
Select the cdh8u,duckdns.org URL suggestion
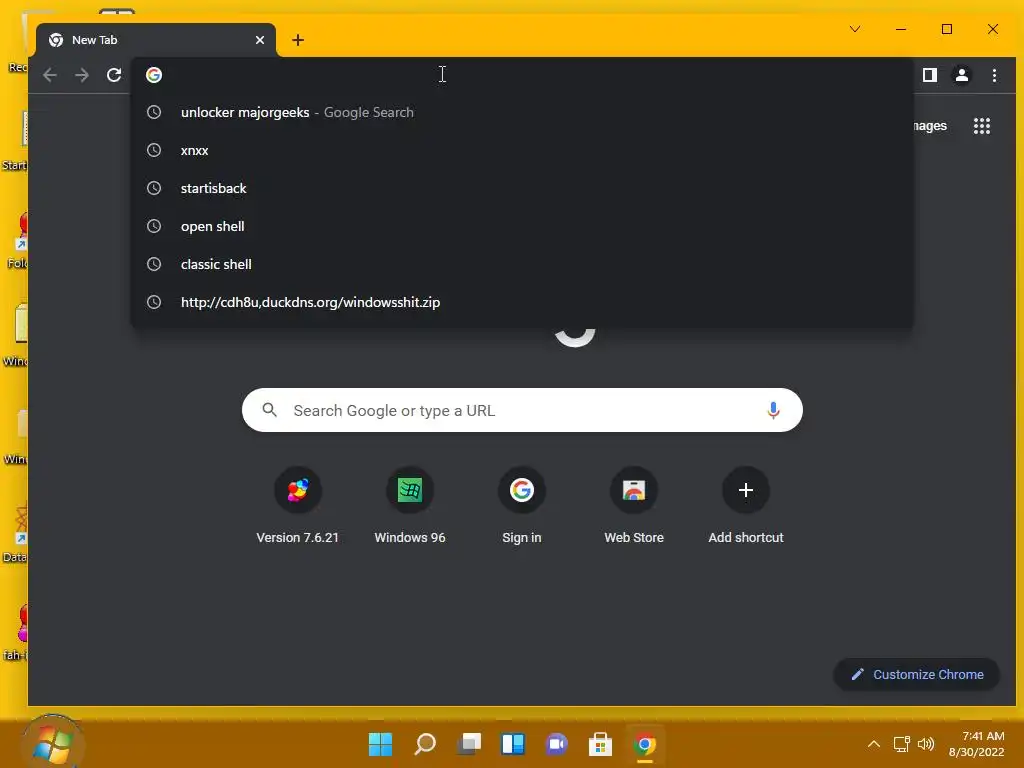(522, 302)
